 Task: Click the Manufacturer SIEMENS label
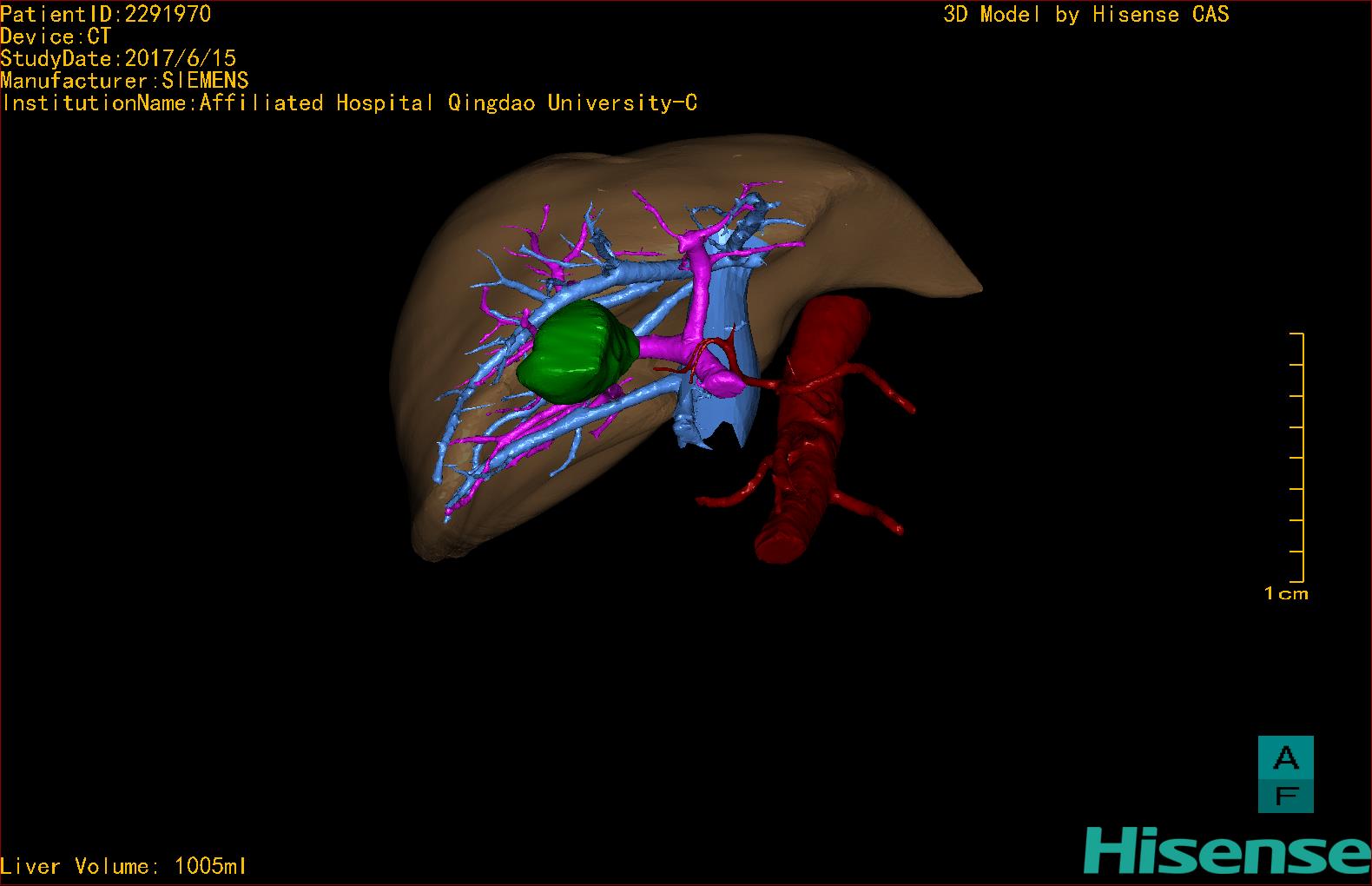point(124,81)
